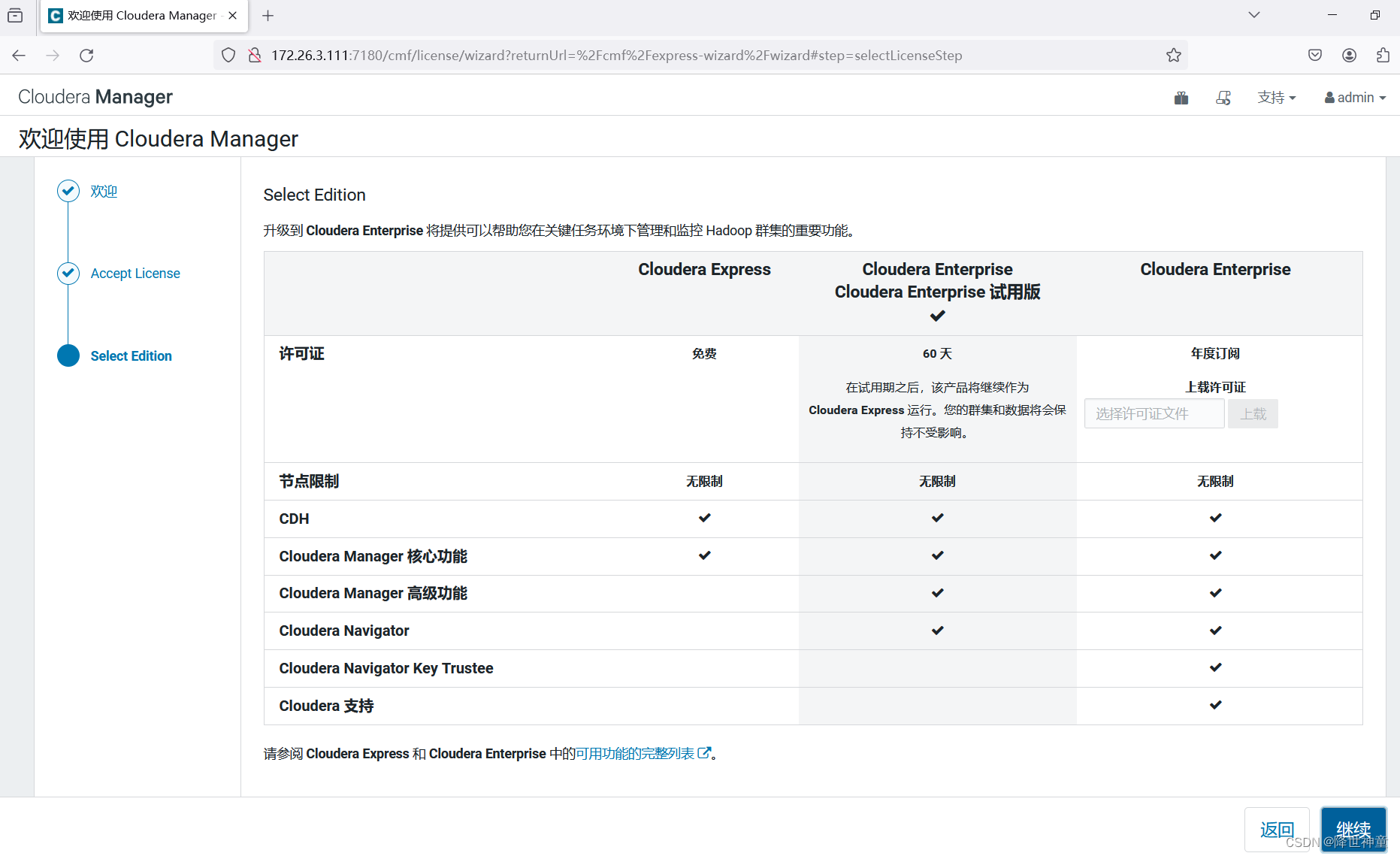Click the 节点限制 row label
Screen dimensions: 1400x856
(x=309, y=481)
